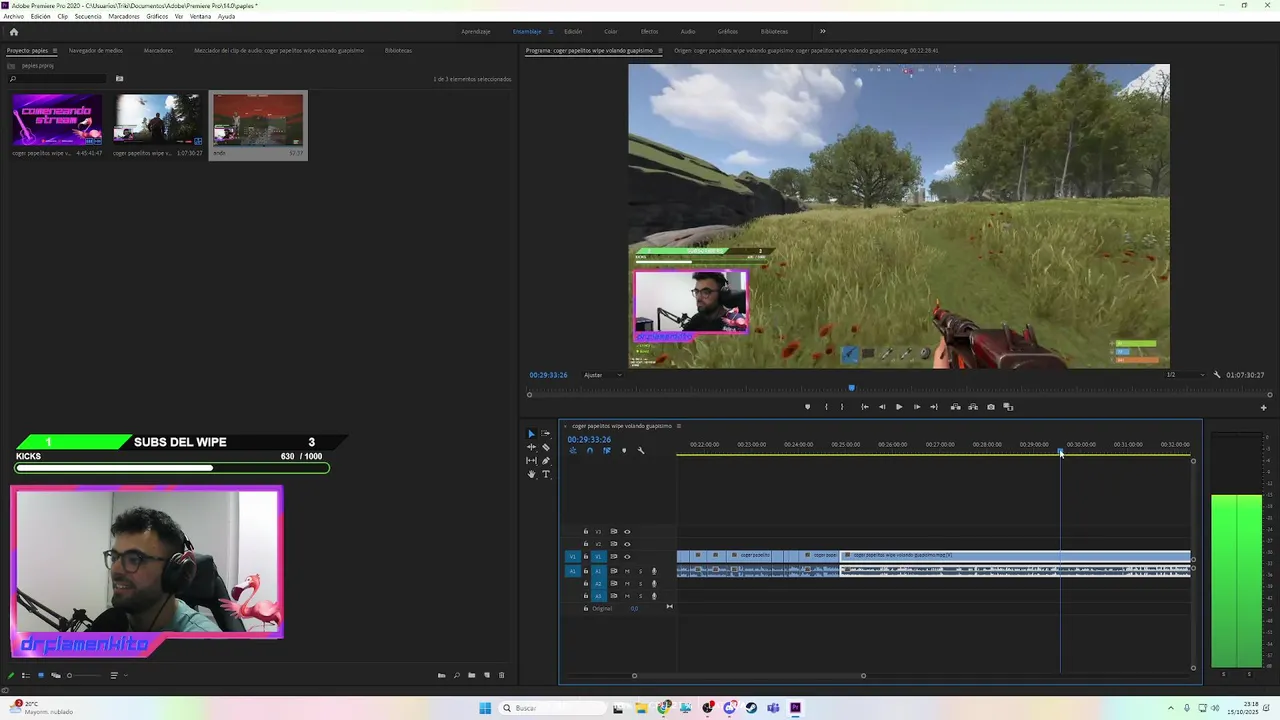Open the Ajustar zoom level dropdown
The height and width of the screenshot is (720, 1280).
coord(603,375)
